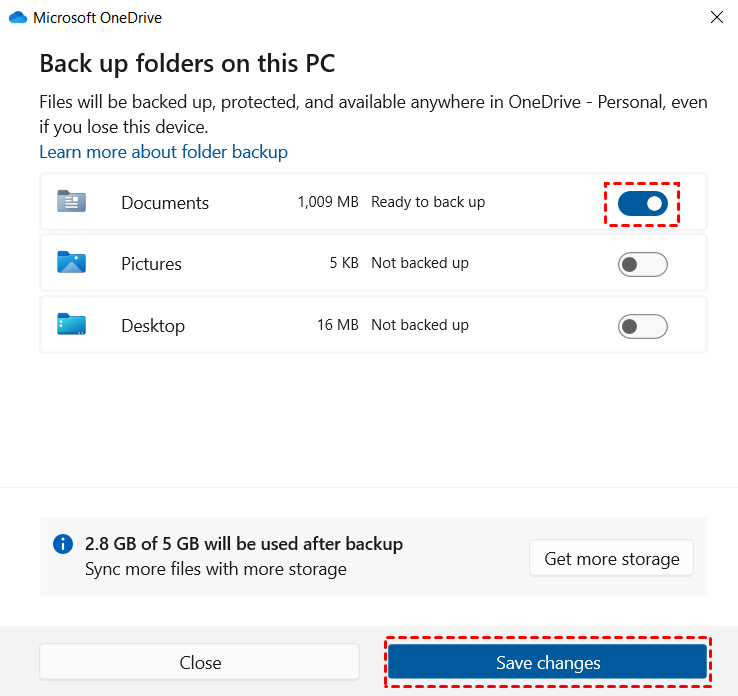Click the 1,009 MB size value
This screenshot has height=696, width=738.
[328, 202]
